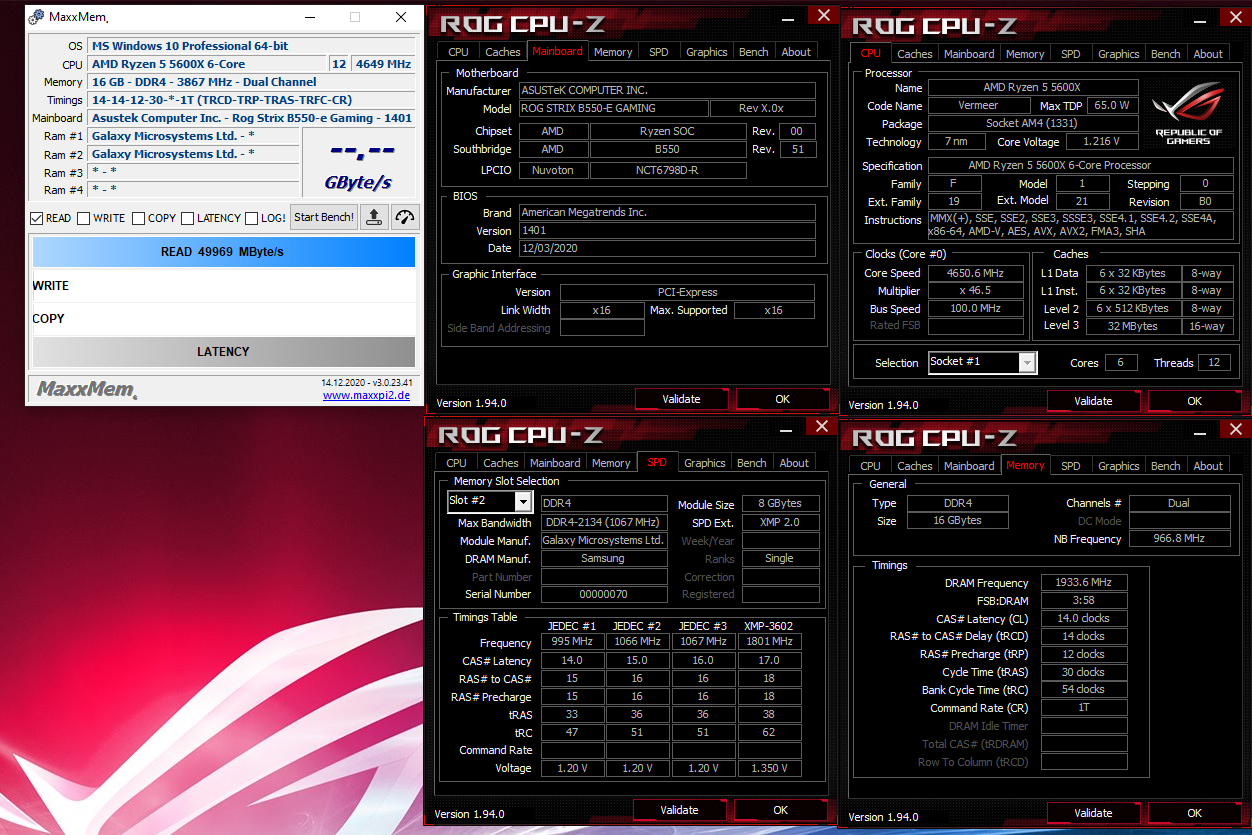The height and width of the screenshot is (835, 1252).
Task: Close the CPU-Z Mainboard window
Action: pos(822,15)
